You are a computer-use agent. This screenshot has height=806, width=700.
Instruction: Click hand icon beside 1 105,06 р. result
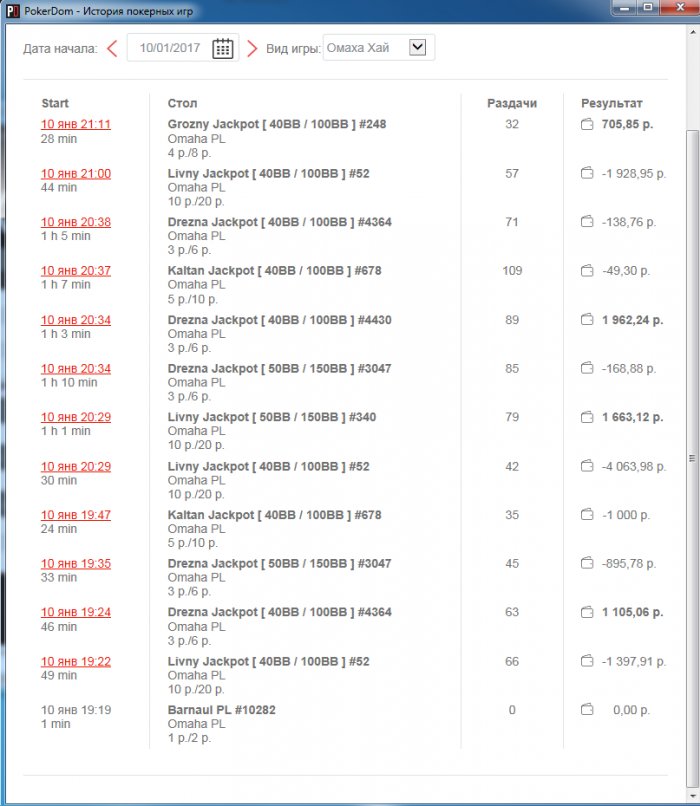pos(588,613)
